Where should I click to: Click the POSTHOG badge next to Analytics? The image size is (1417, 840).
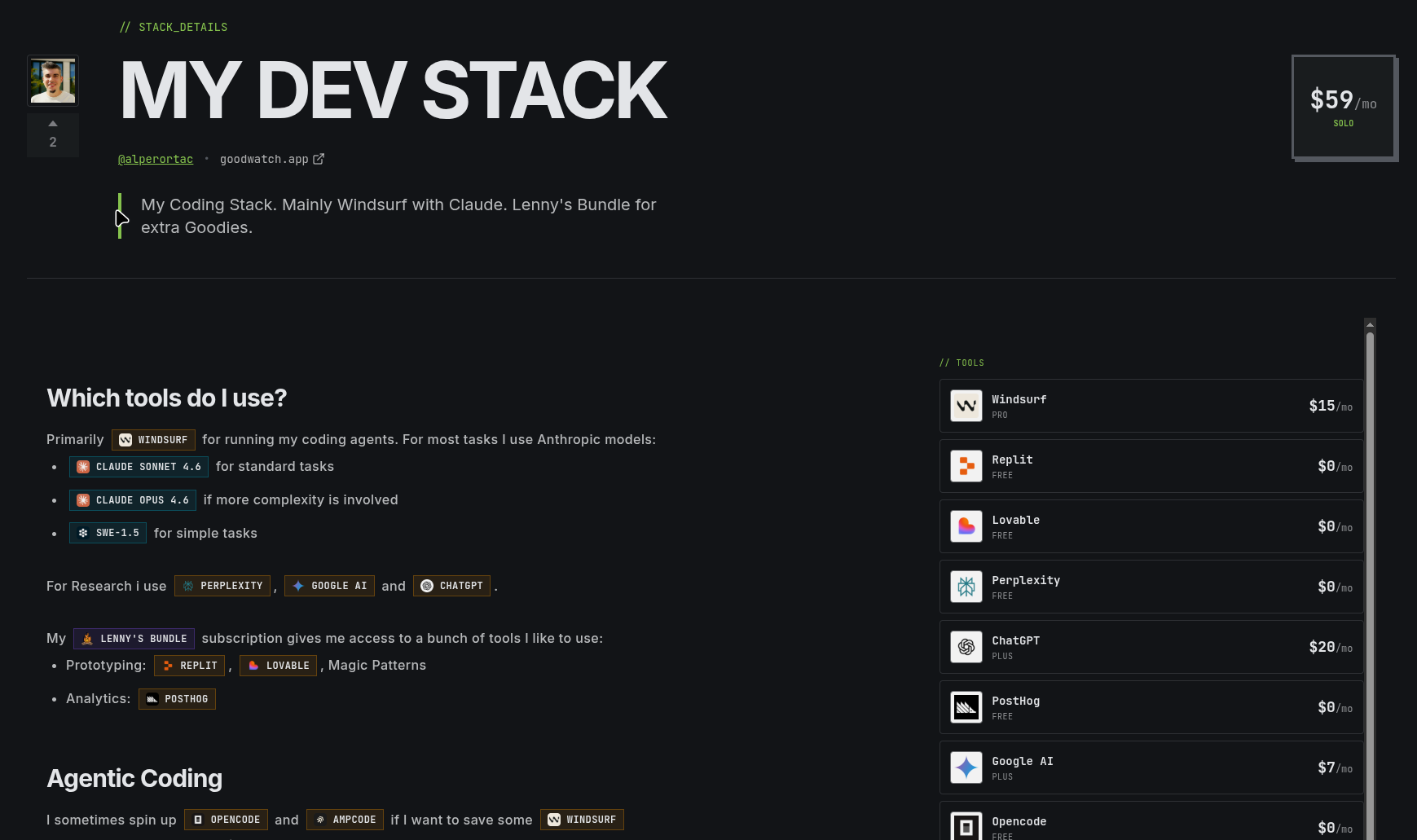pos(177,698)
